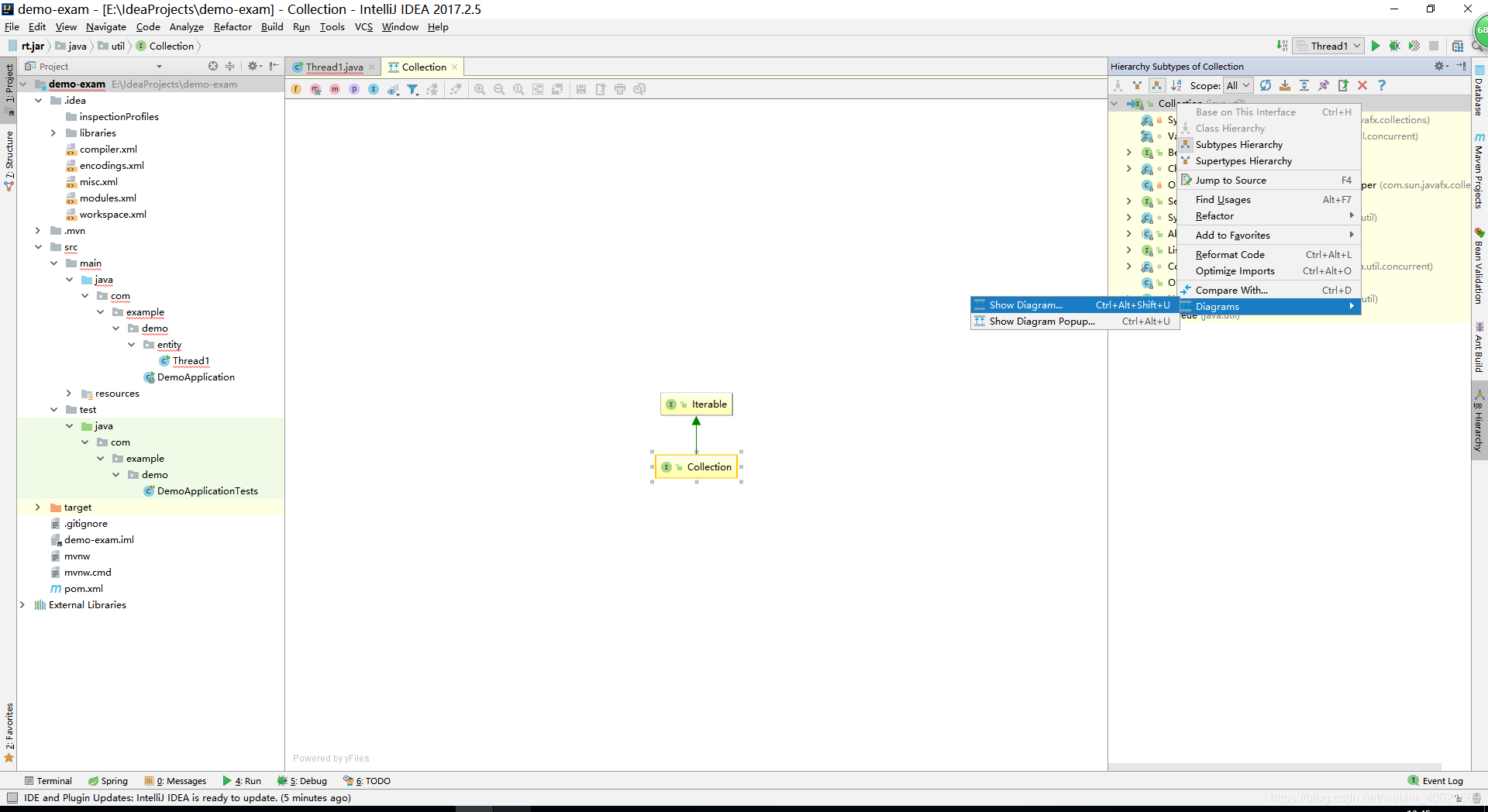This screenshot has height=812, width=1488.
Task: Open the Maven Projects side tab
Action: pos(1479,170)
